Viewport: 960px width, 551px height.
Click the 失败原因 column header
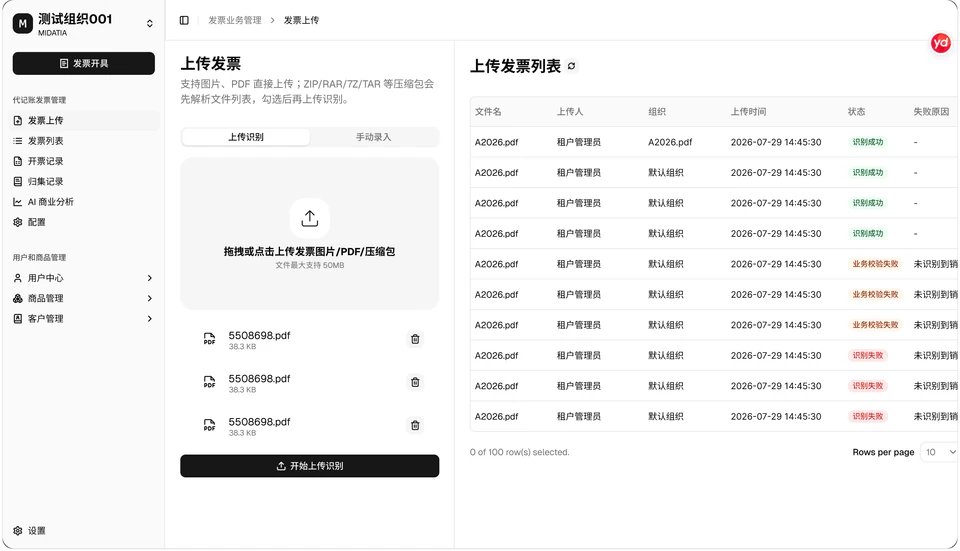click(x=931, y=112)
